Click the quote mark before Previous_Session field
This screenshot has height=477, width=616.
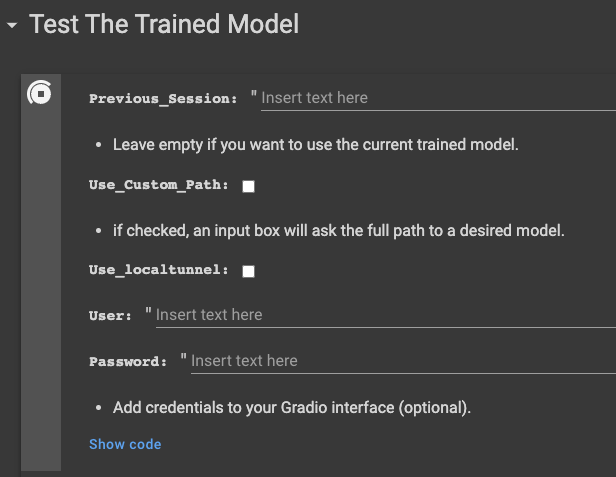coord(254,96)
